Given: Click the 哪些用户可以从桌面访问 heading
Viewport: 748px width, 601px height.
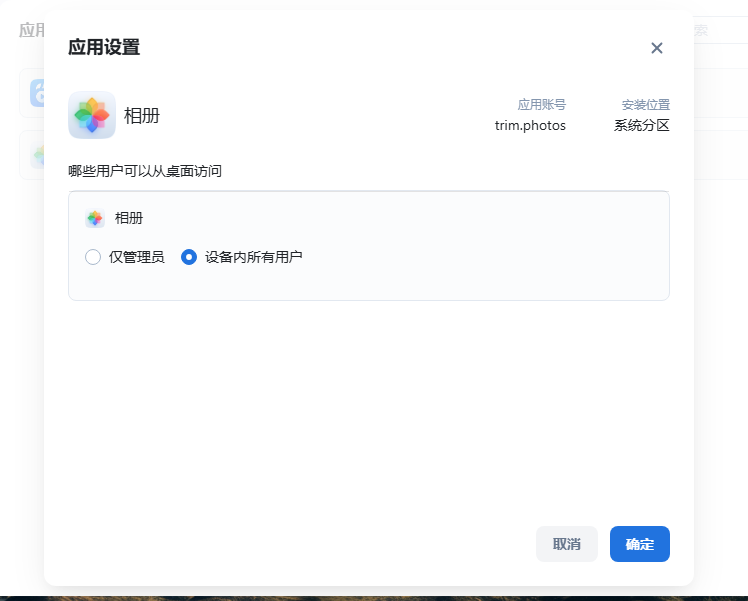Looking at the screenshot, I should click(145, 171).
